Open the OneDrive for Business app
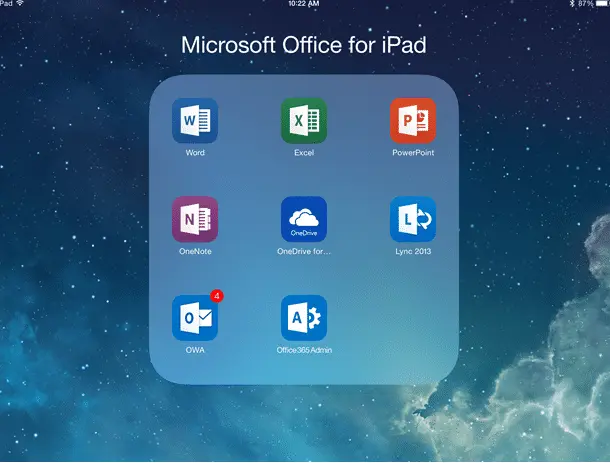 [x=304, y=219]
